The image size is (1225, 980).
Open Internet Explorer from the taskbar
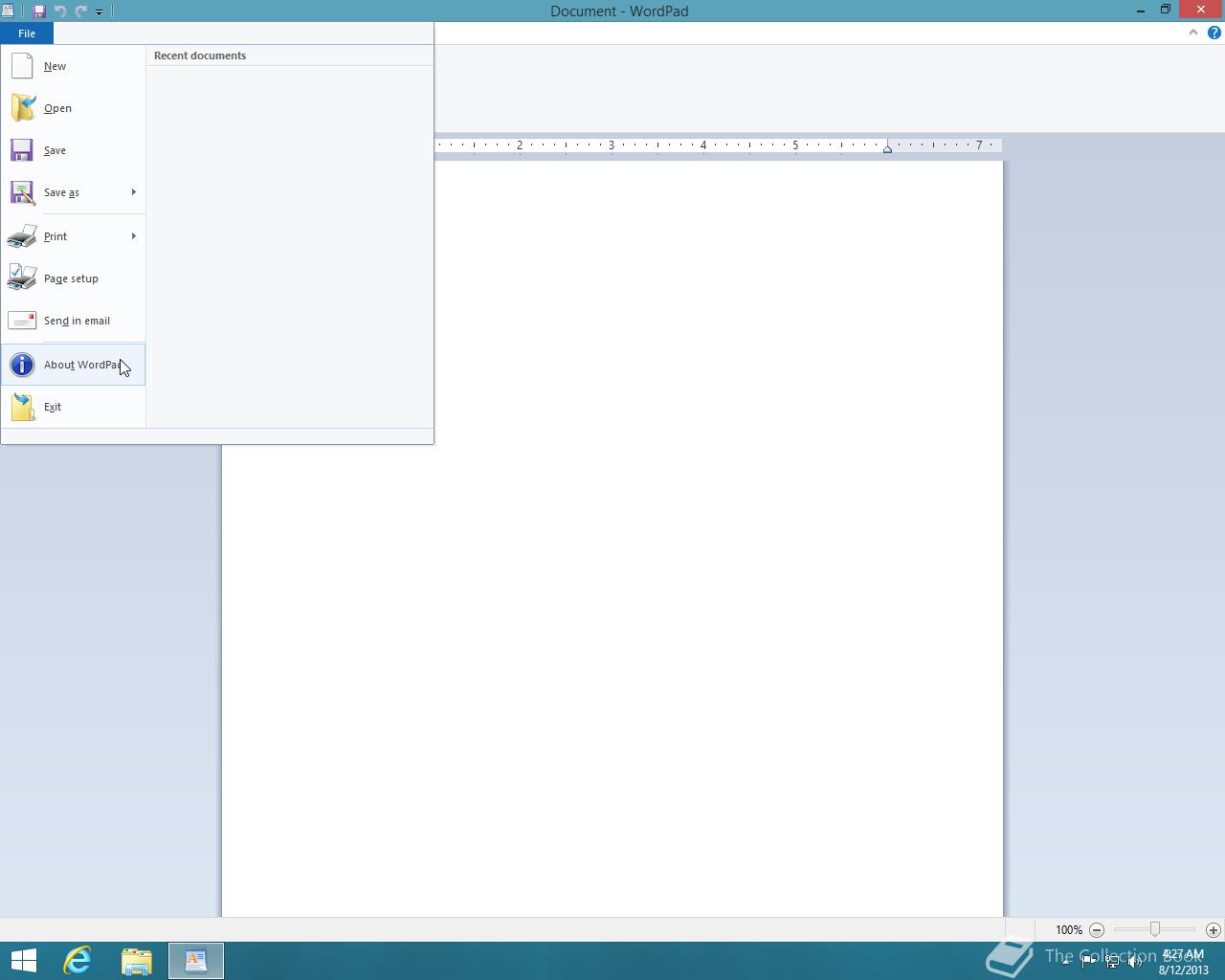pyautogui.click(x=78, y=960)
